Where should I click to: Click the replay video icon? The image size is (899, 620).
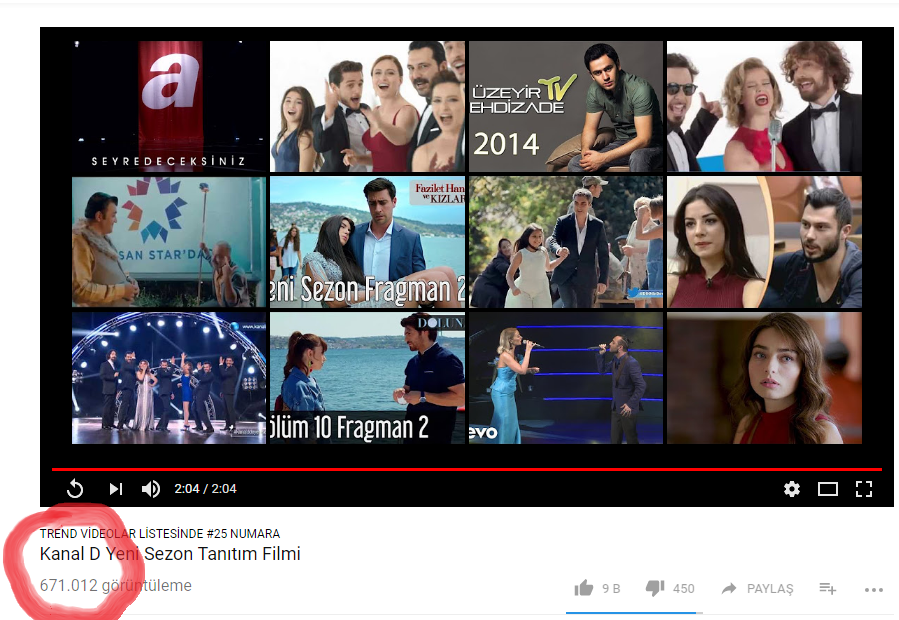(x=75, y=489)
